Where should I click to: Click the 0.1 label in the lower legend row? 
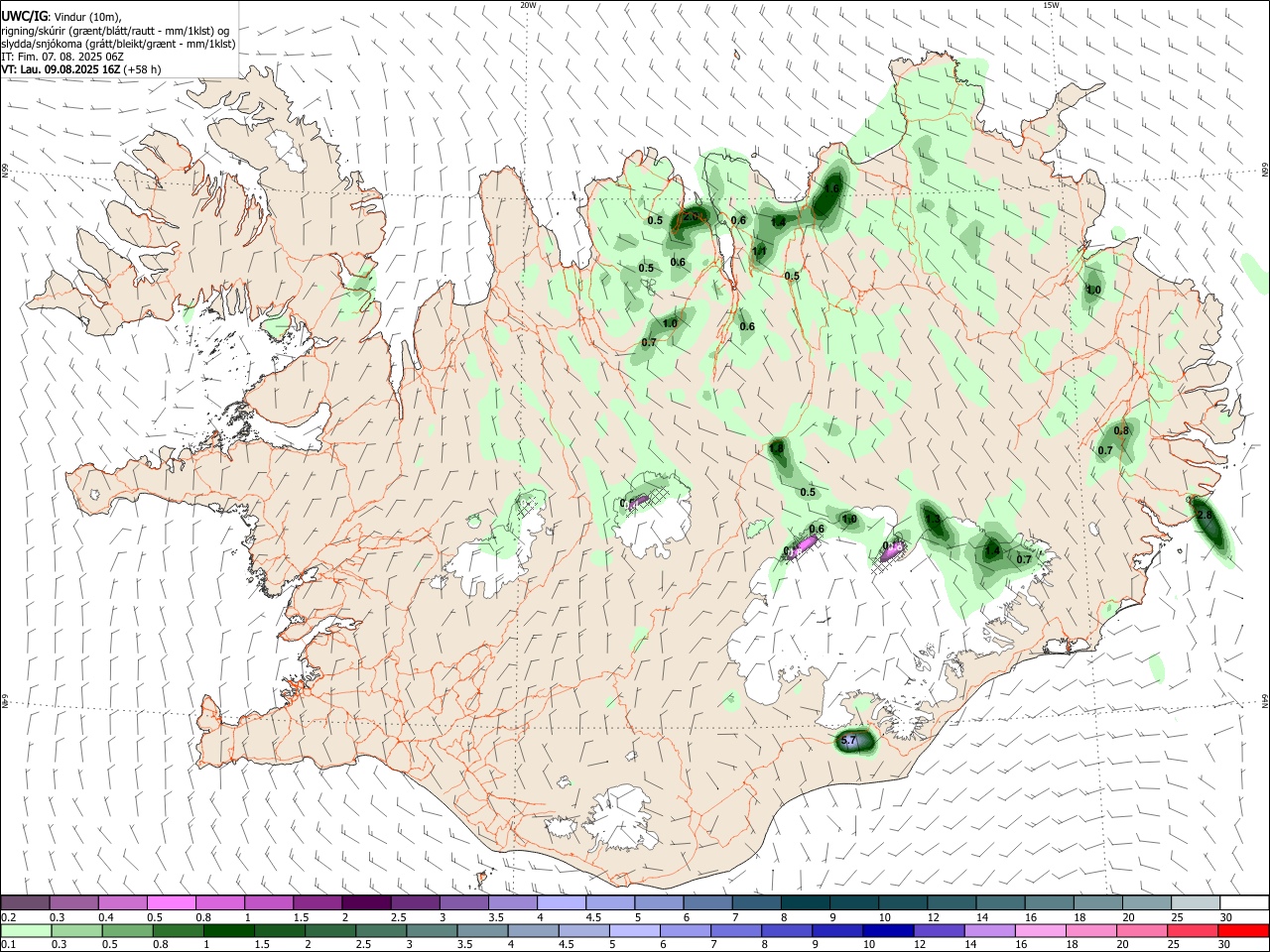pos(8,945)
